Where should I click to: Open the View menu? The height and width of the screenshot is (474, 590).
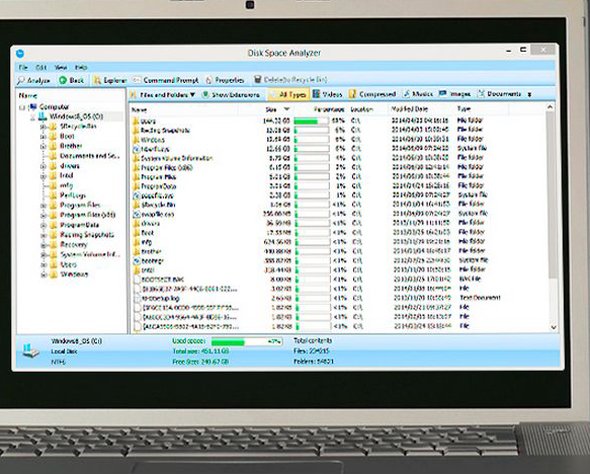point(61,67)
